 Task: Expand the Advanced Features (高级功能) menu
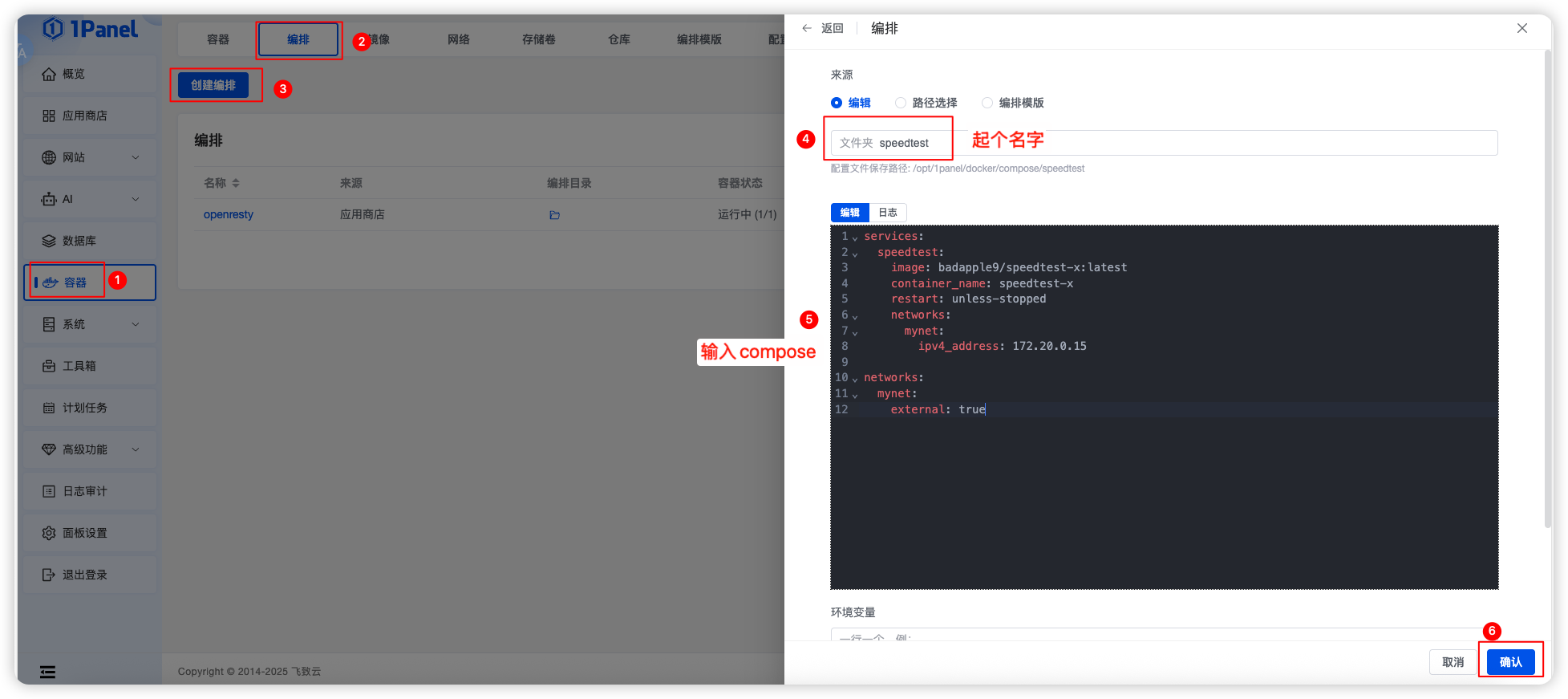point(90,449)
